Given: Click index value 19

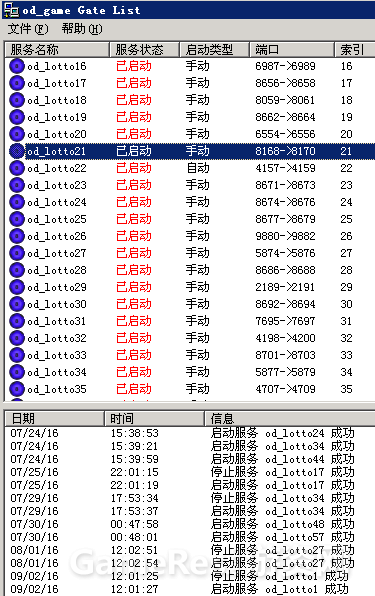Looking at the screenshot, I should pos(346,117).
